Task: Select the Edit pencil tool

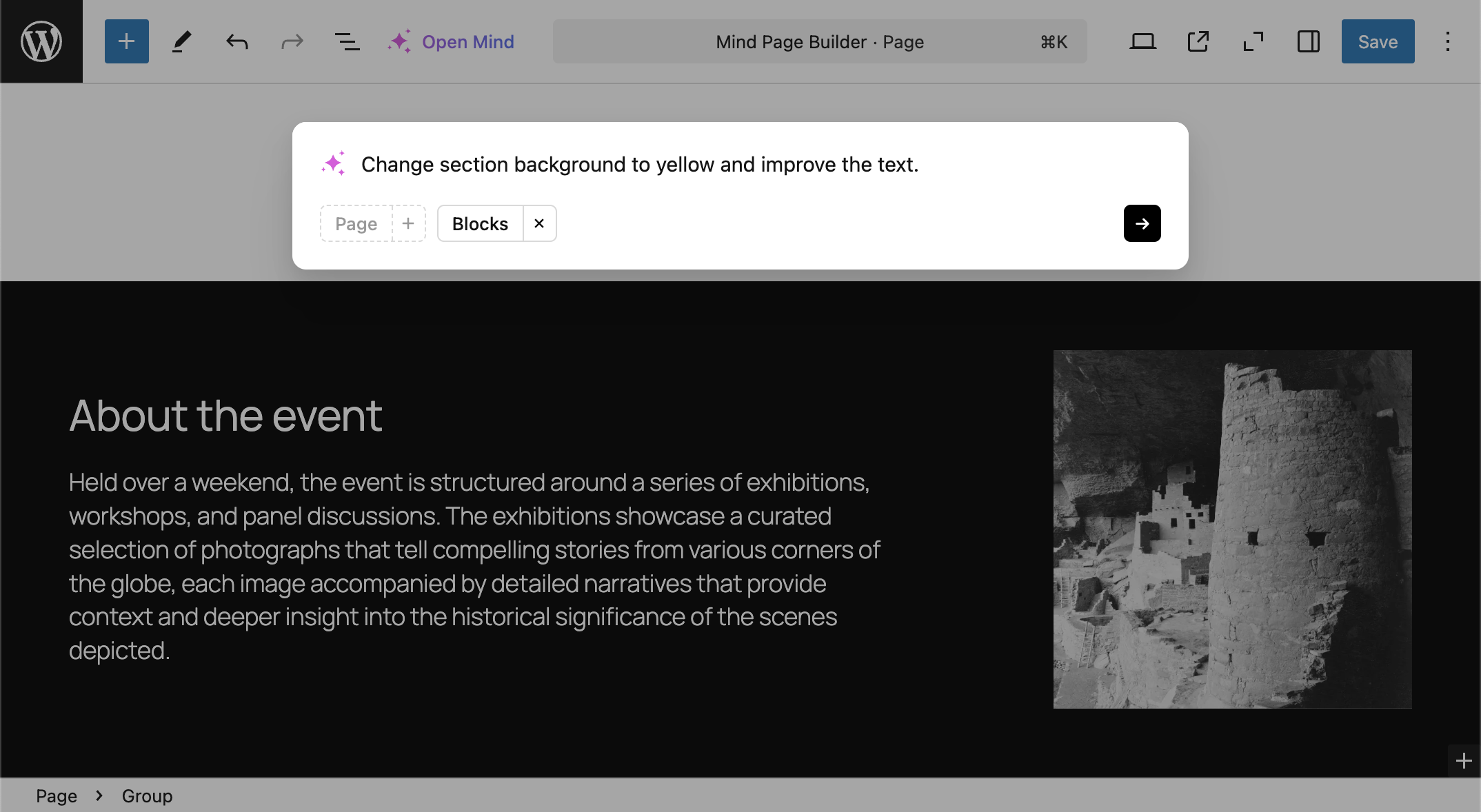Action: click(x=181, y=41)
